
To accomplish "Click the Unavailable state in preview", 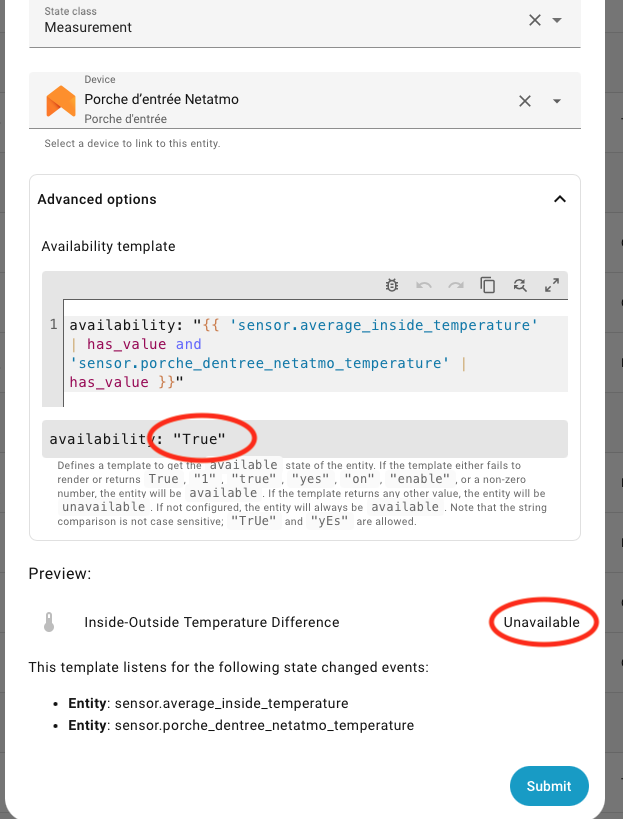I will [541, 622].
